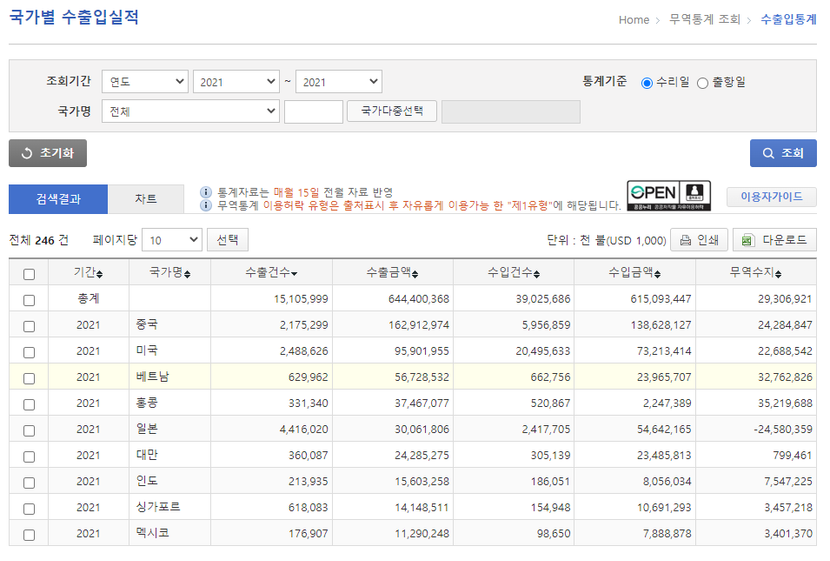Check the 중국 row checkbox

[29, 326]
